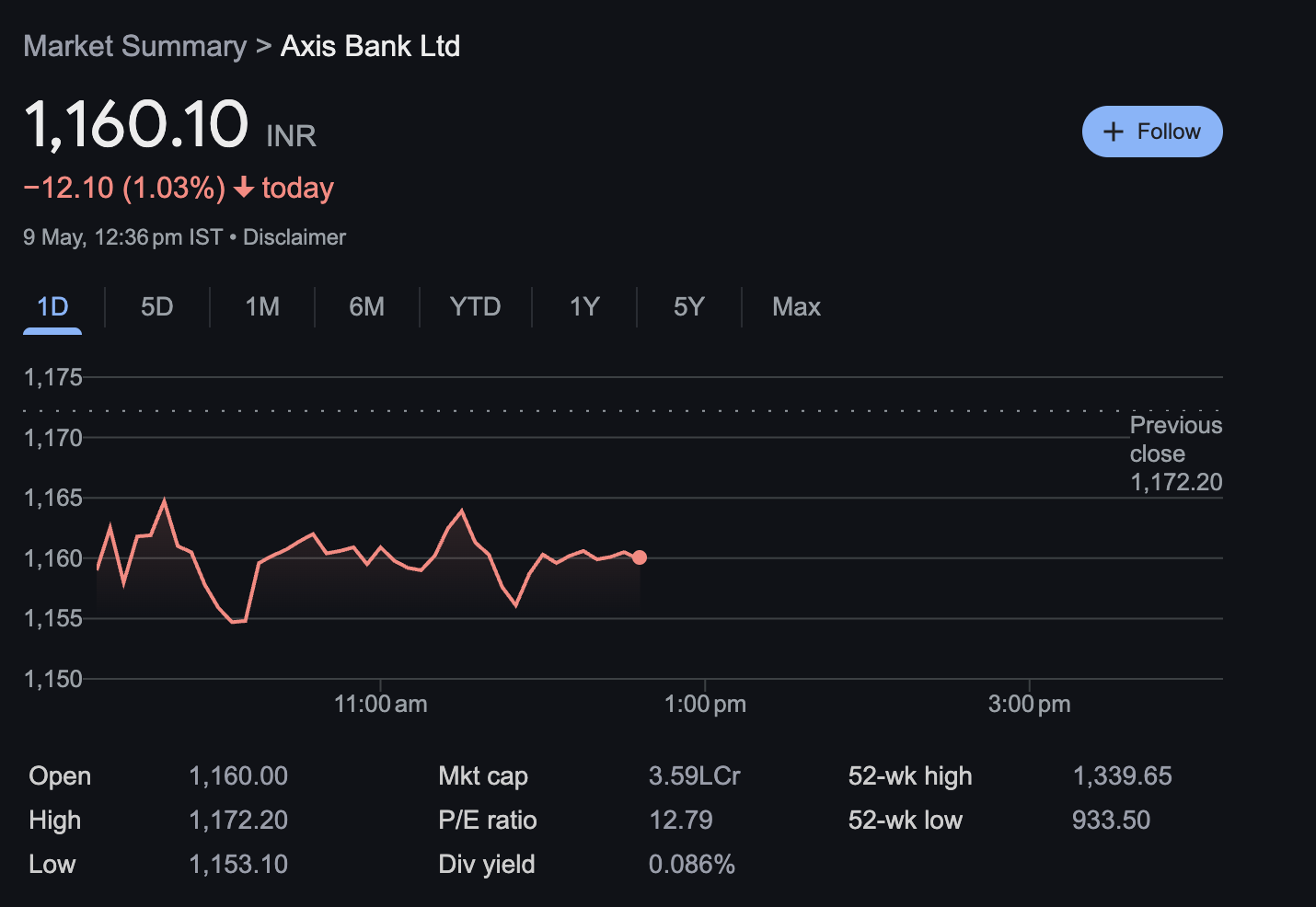Show the 5Y price history
Screen dimensions: 1316x907
[687, 306]
